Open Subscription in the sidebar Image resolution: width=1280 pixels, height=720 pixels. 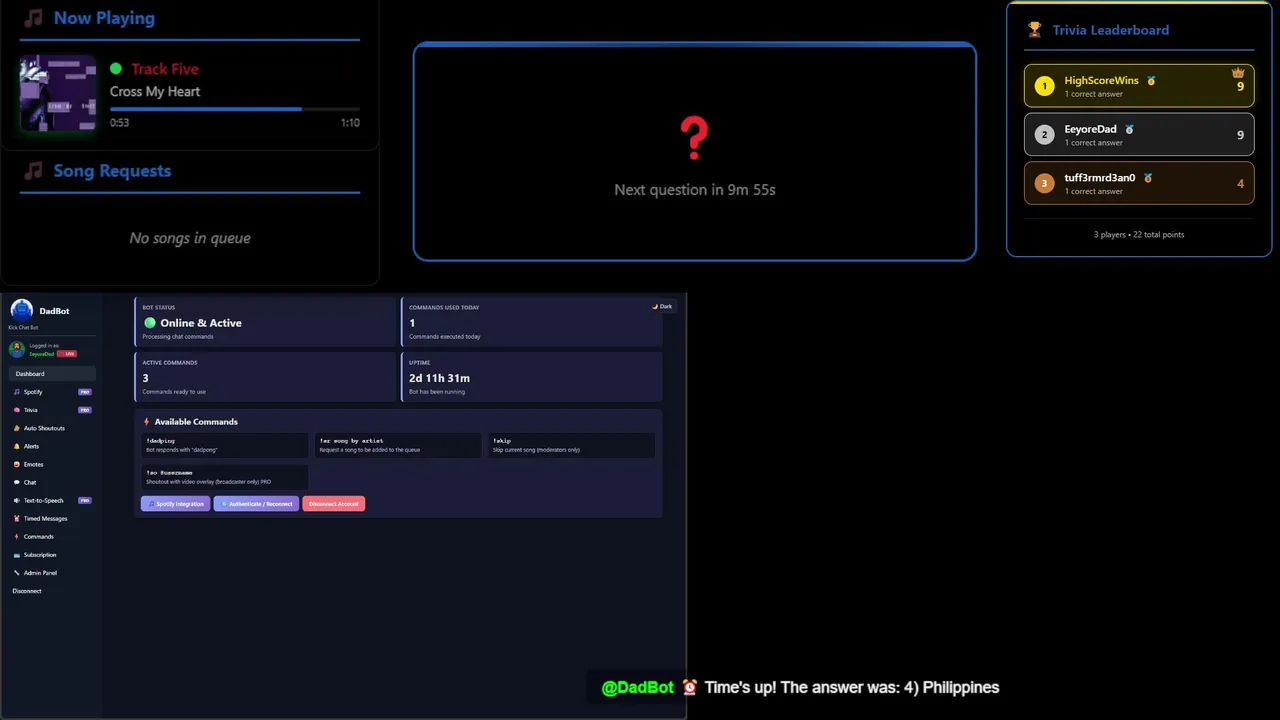(52, 555)
